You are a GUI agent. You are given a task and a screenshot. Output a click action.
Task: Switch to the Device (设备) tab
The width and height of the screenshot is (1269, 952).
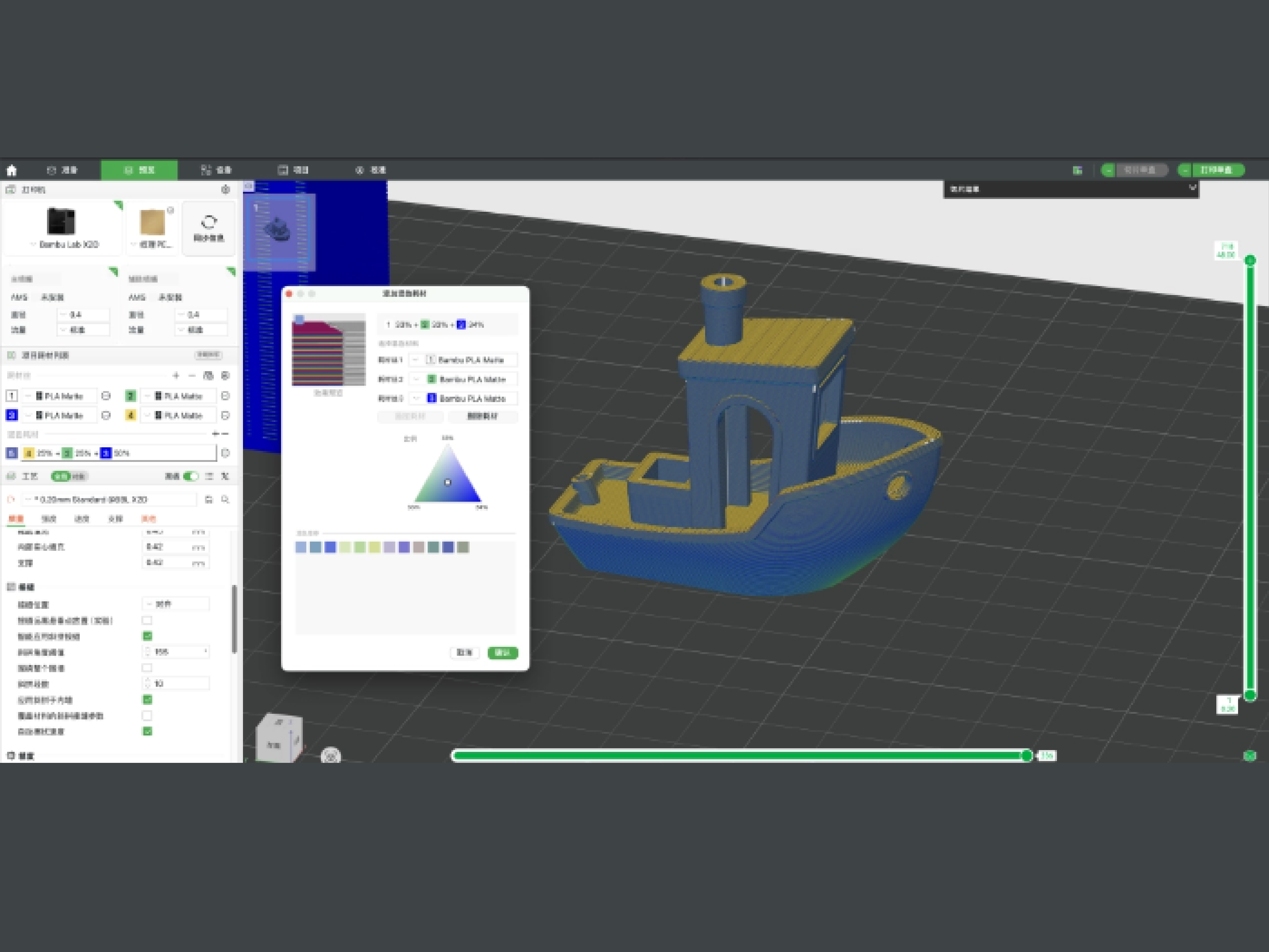click(x=216, y=170)
